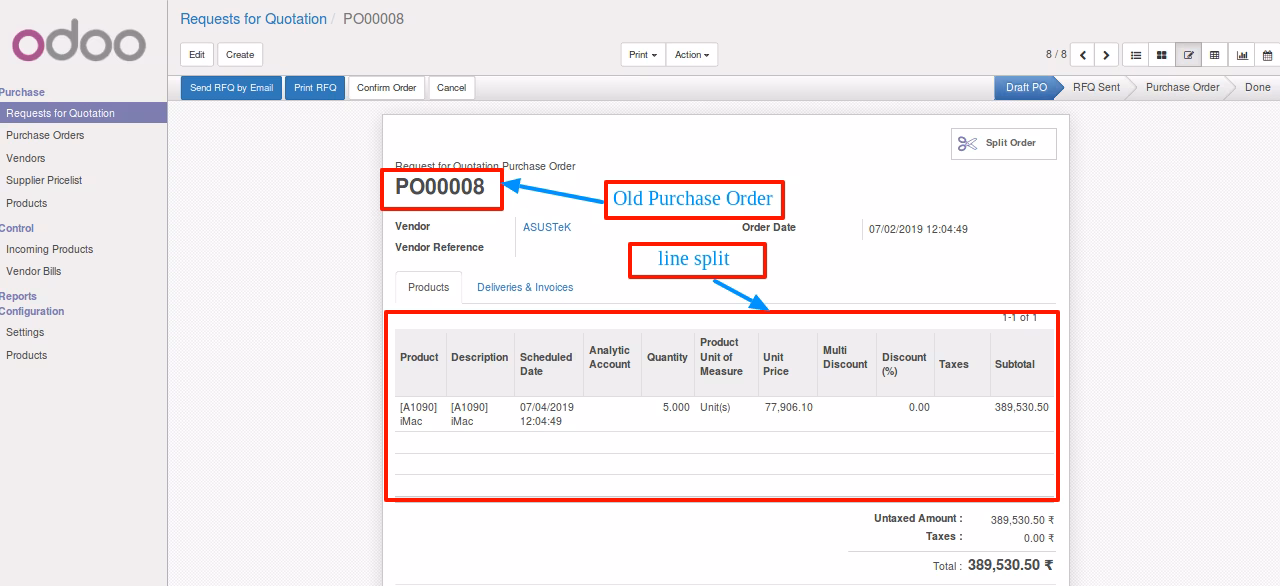Click the RFQ Sent status stage

tap(1096, 87)
